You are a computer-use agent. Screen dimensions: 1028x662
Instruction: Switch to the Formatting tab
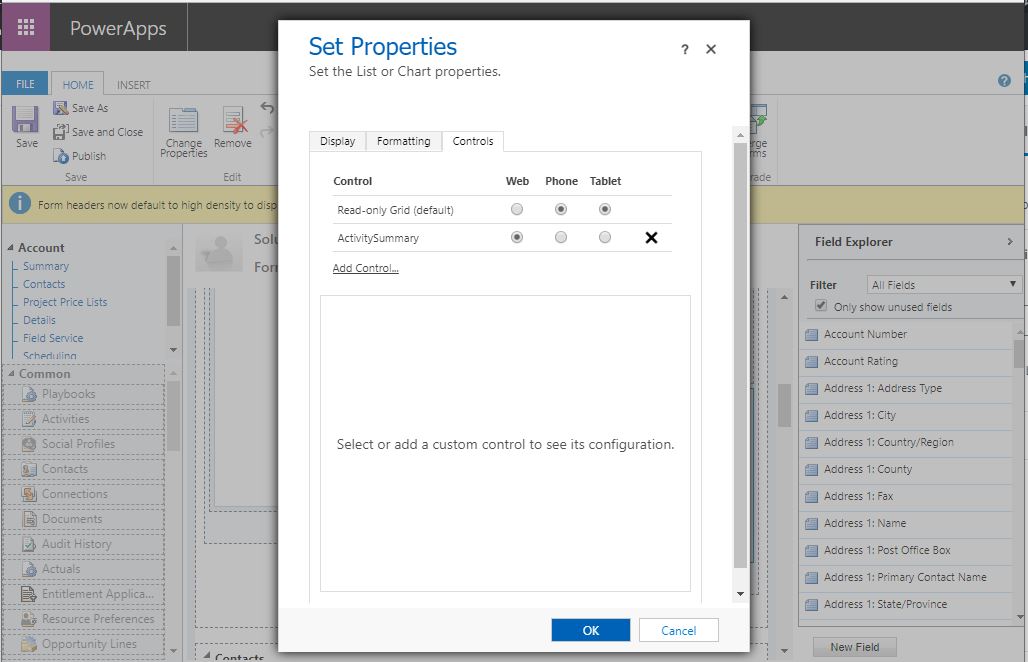(404, 141)
